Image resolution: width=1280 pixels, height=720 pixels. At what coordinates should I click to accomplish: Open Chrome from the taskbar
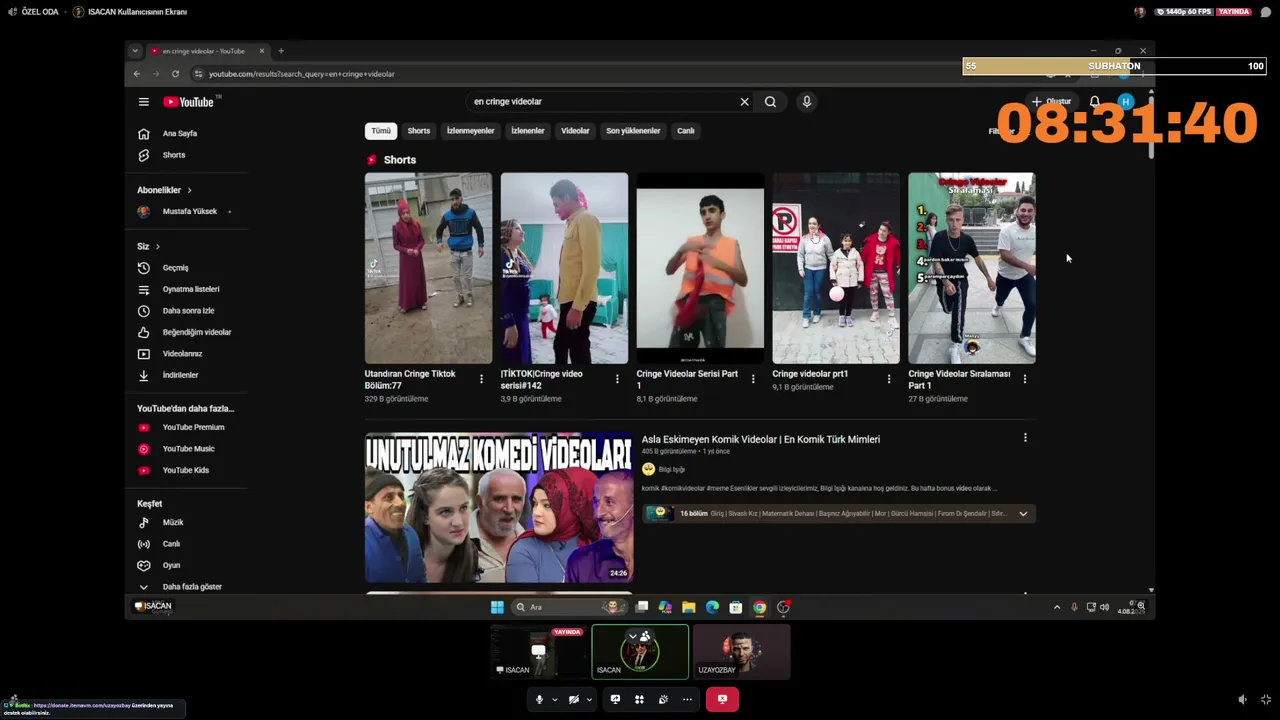tap(760, 607)
